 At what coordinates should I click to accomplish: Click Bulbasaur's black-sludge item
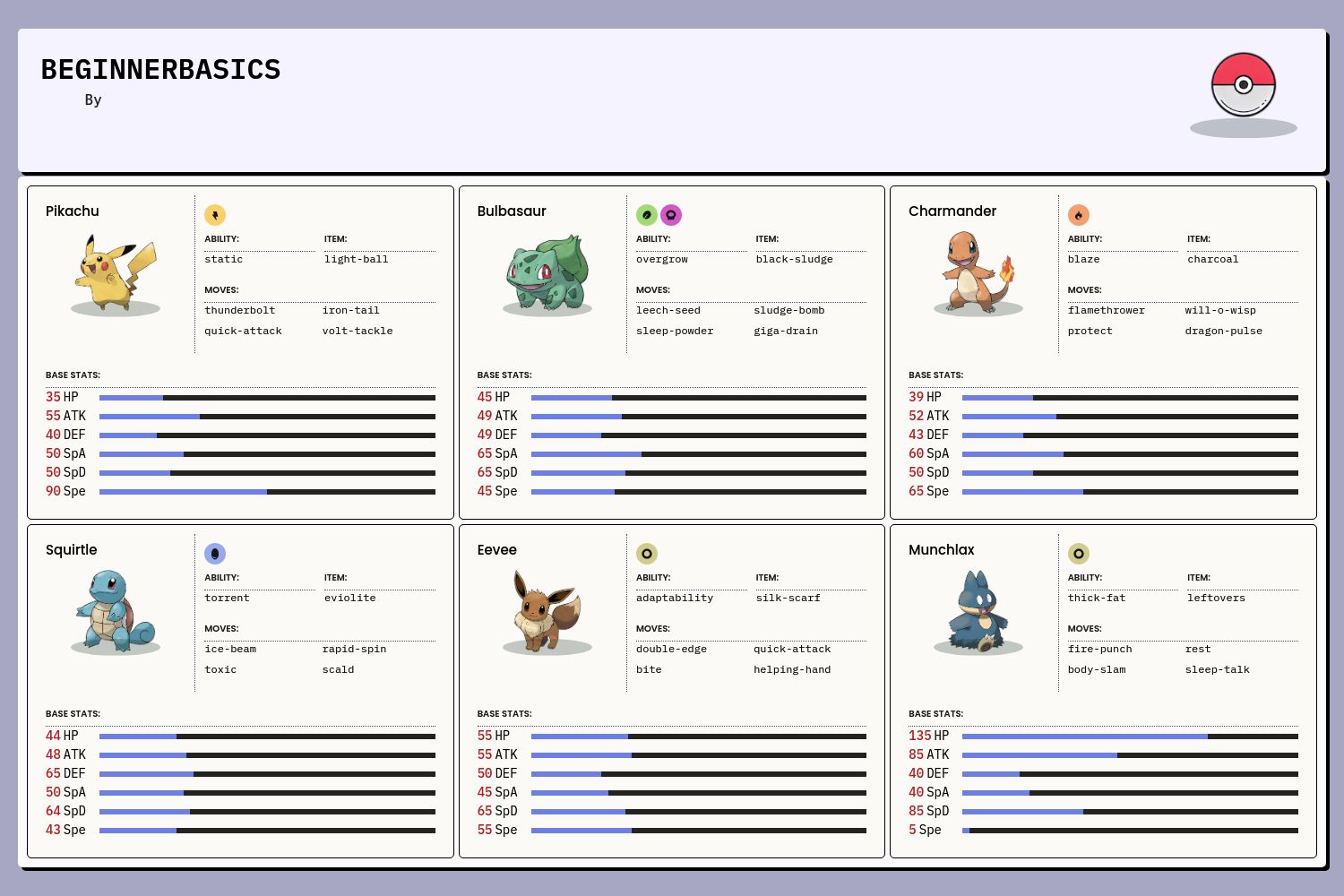pyautogui.click(x=794, y=260)
